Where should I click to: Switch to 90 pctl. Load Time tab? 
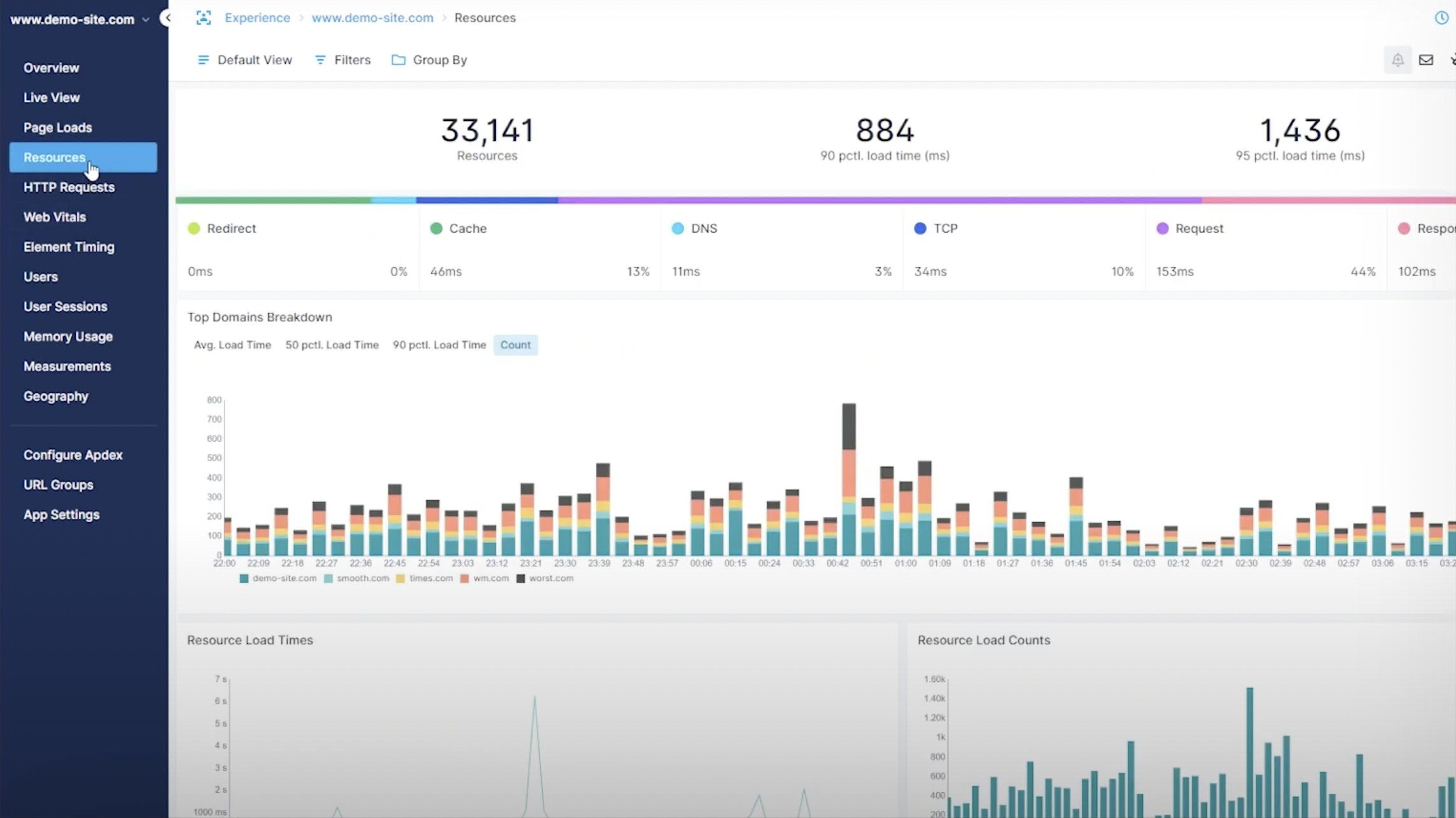pyautogui.click(x=439, y=345)
